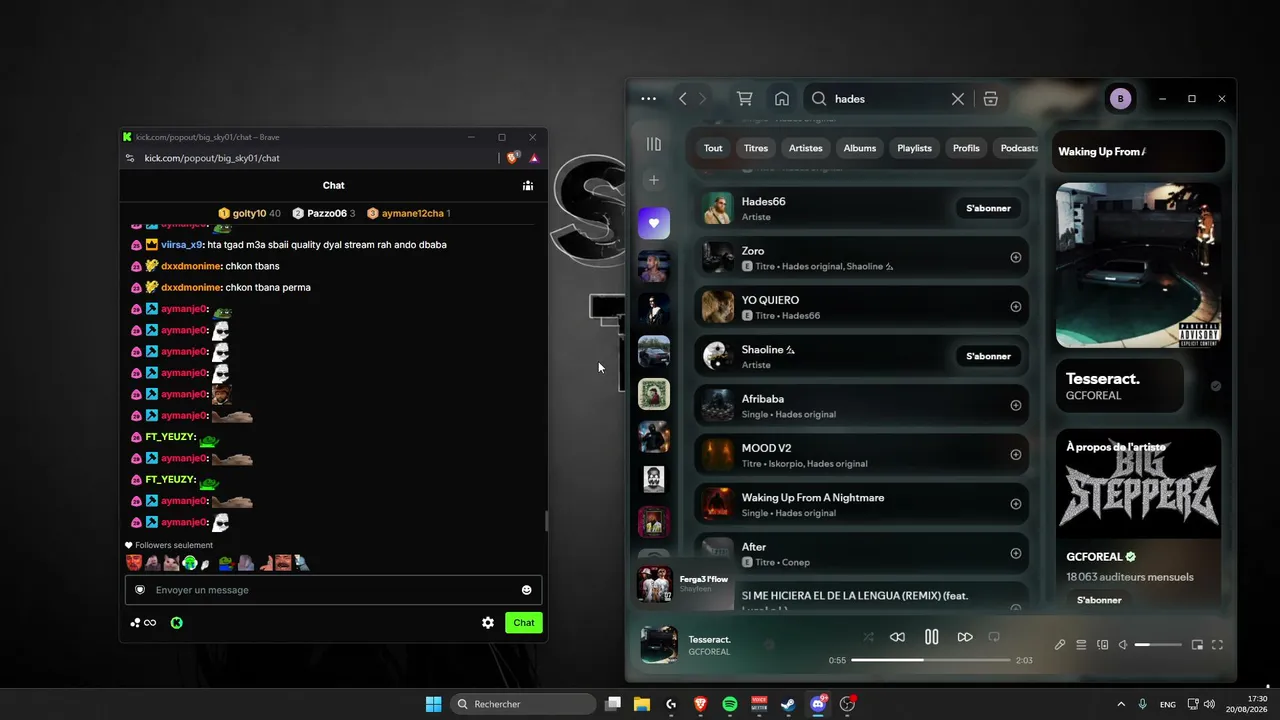Toggle the library sidebar icon
Image resolution: width=1280 pixels, height=720 pixels.
(654, 144)
